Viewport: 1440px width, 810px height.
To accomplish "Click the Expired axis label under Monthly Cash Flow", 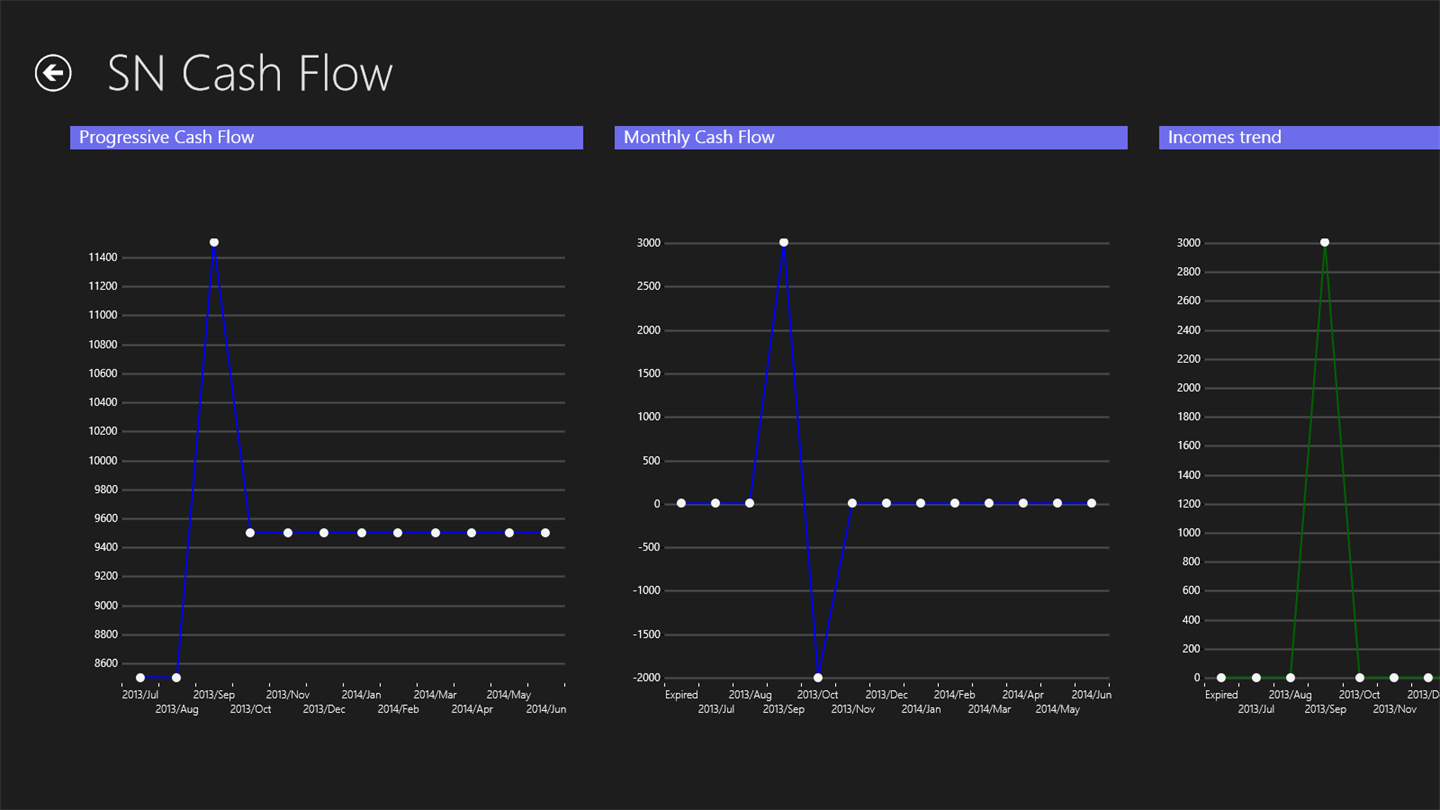I will point(681,695).
